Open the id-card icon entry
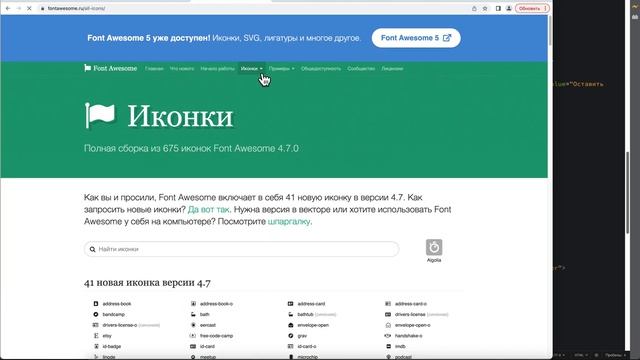640x360 pixels. [203, 346]
